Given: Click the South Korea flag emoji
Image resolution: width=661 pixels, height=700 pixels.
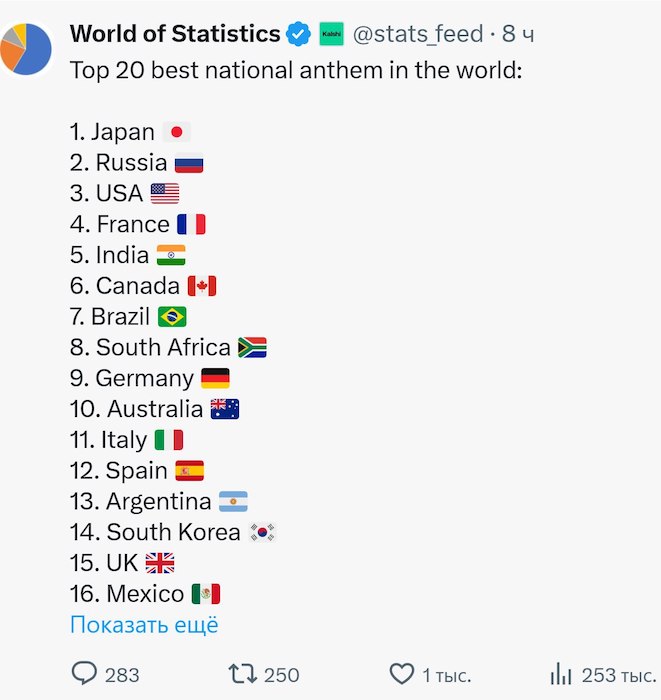Looking at the screenshot, I should point(262,533).
